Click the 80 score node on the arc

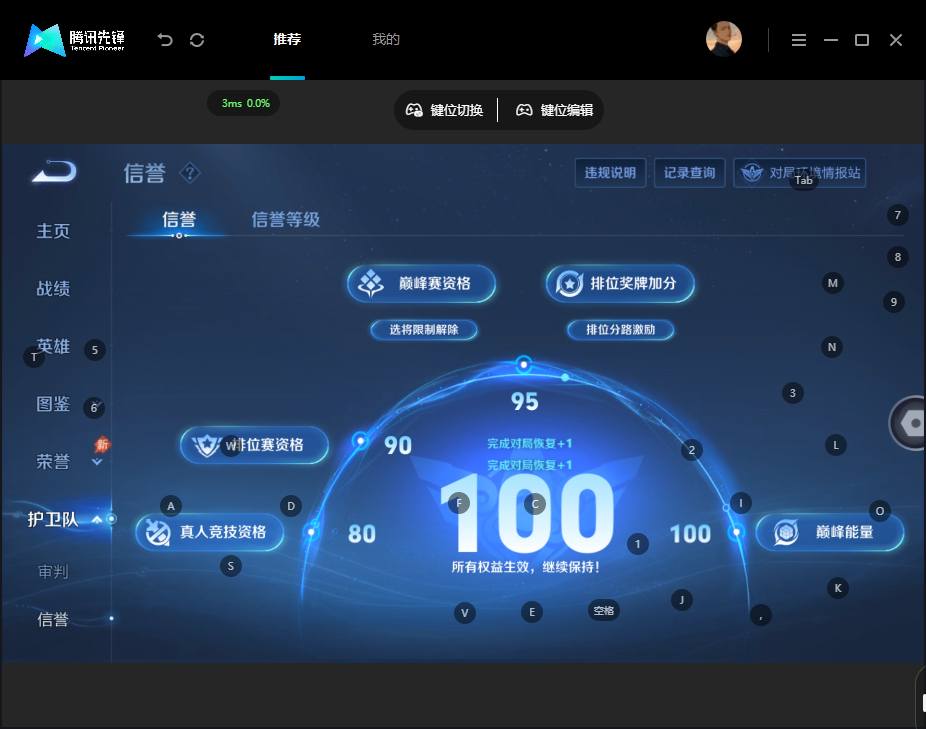tap(311, 532)
